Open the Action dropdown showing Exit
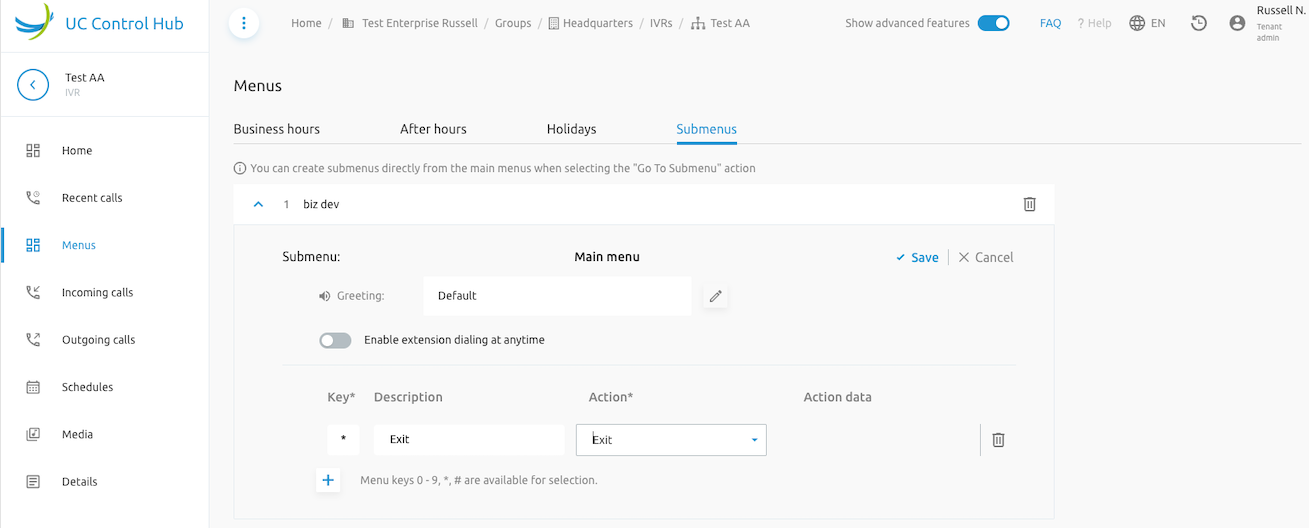 (x=671, y=440)
